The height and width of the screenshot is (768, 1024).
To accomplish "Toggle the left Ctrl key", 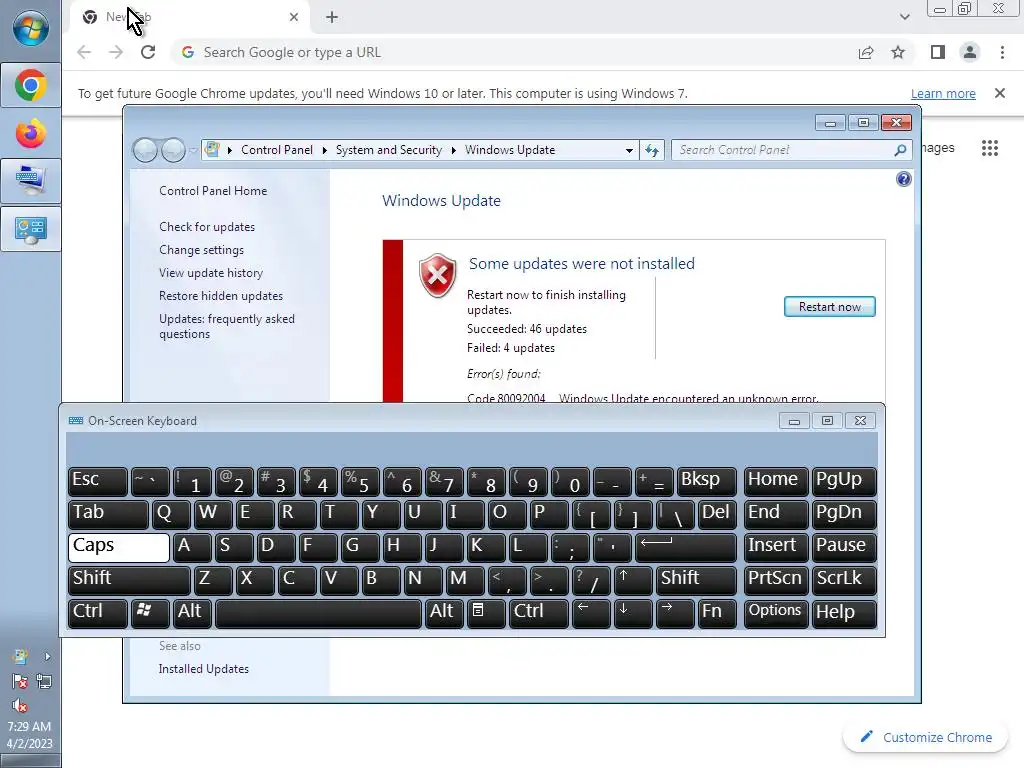I will click(x=97, y=612).
